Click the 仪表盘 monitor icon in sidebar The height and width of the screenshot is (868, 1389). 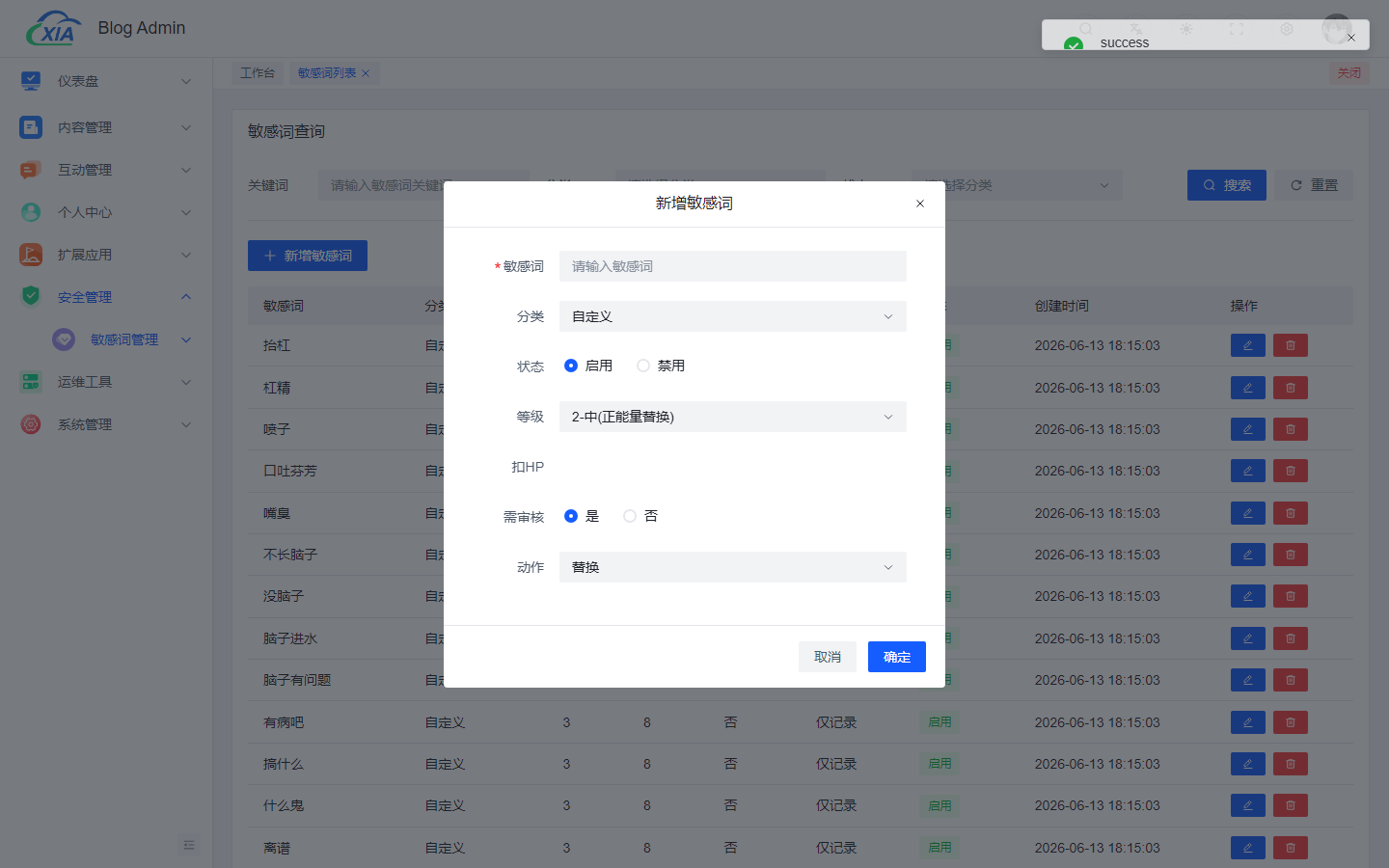(31, 81)
